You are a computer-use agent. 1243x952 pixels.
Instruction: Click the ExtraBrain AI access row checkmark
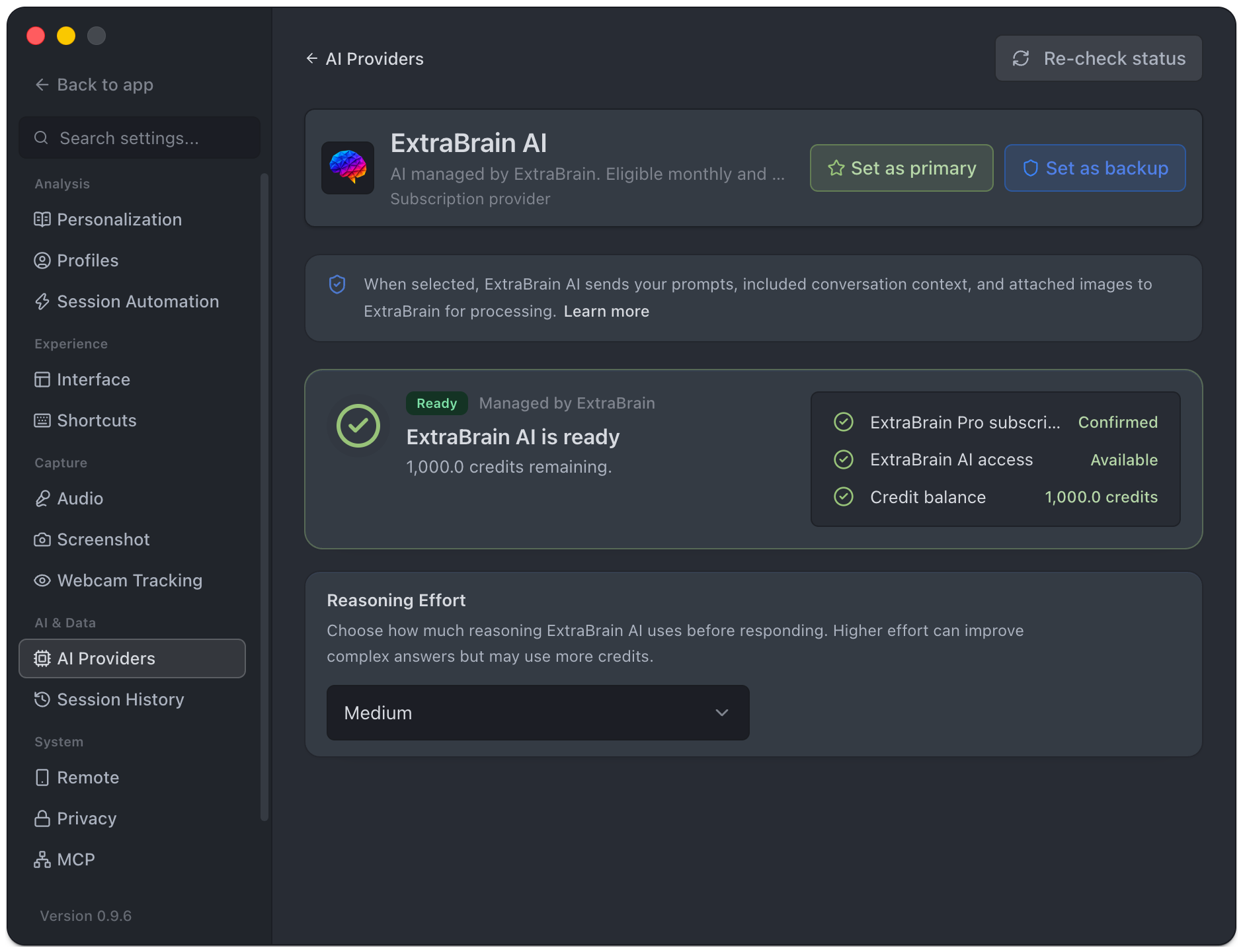(844, 459)
